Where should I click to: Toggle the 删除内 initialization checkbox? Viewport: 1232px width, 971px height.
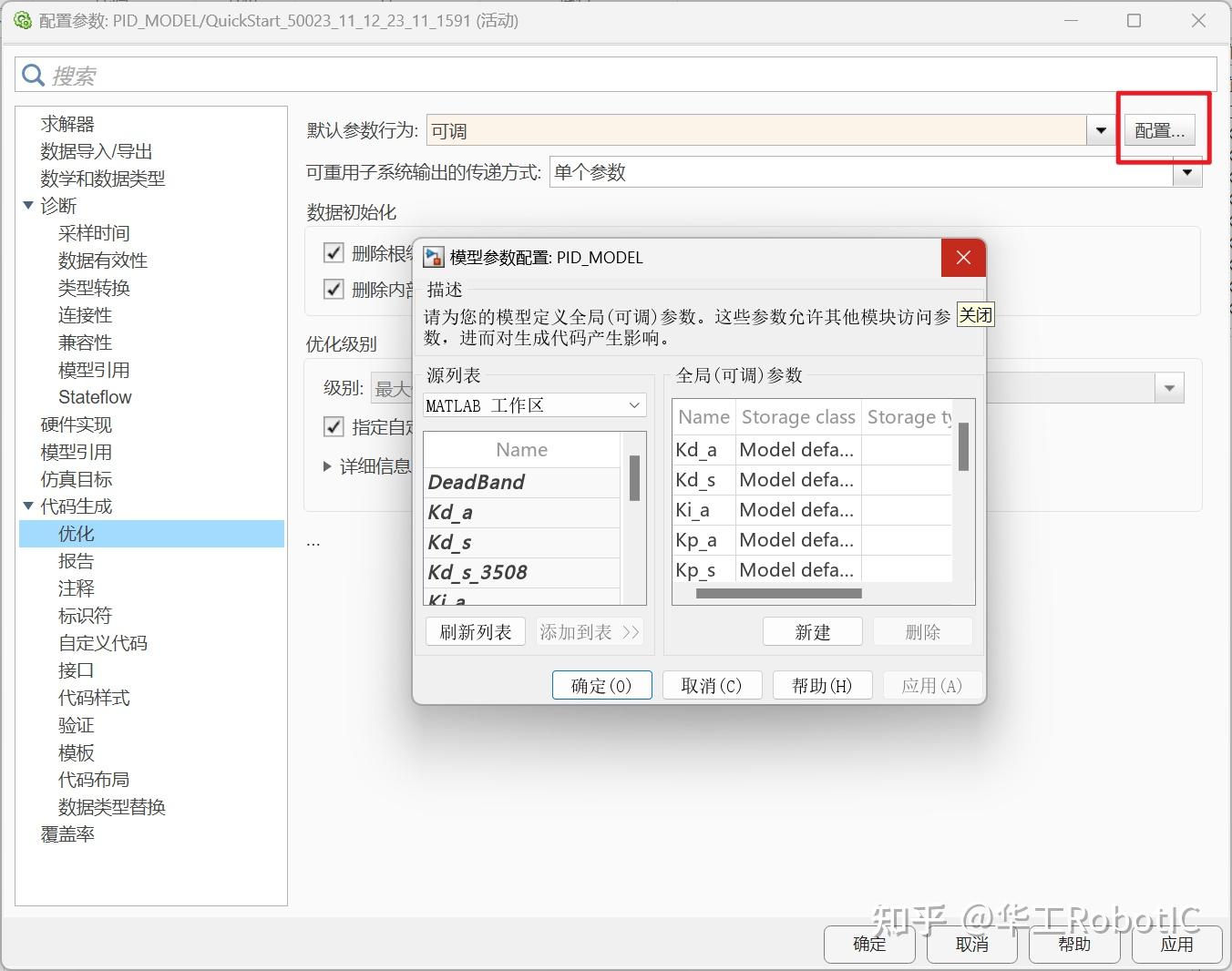(334, 289)
